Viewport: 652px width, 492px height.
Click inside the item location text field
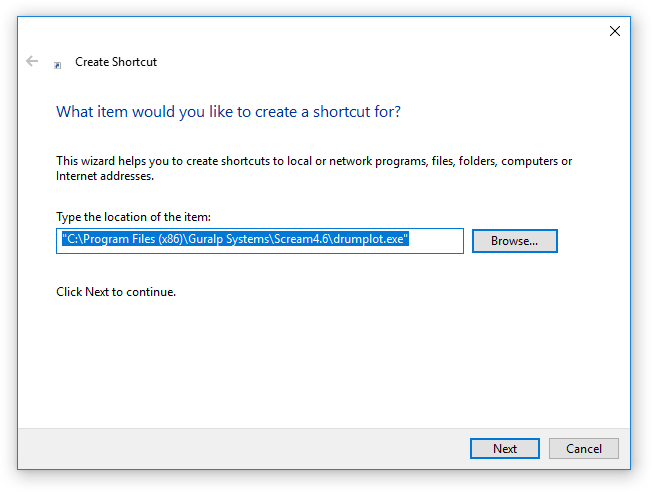pyautogui.click(x=260, y=241)
